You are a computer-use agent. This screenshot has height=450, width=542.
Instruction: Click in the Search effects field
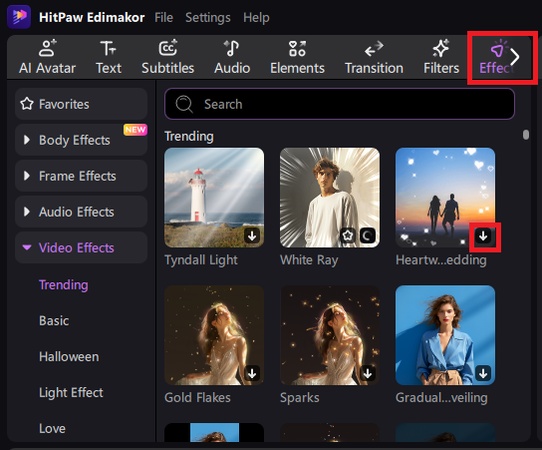(339, 104)
